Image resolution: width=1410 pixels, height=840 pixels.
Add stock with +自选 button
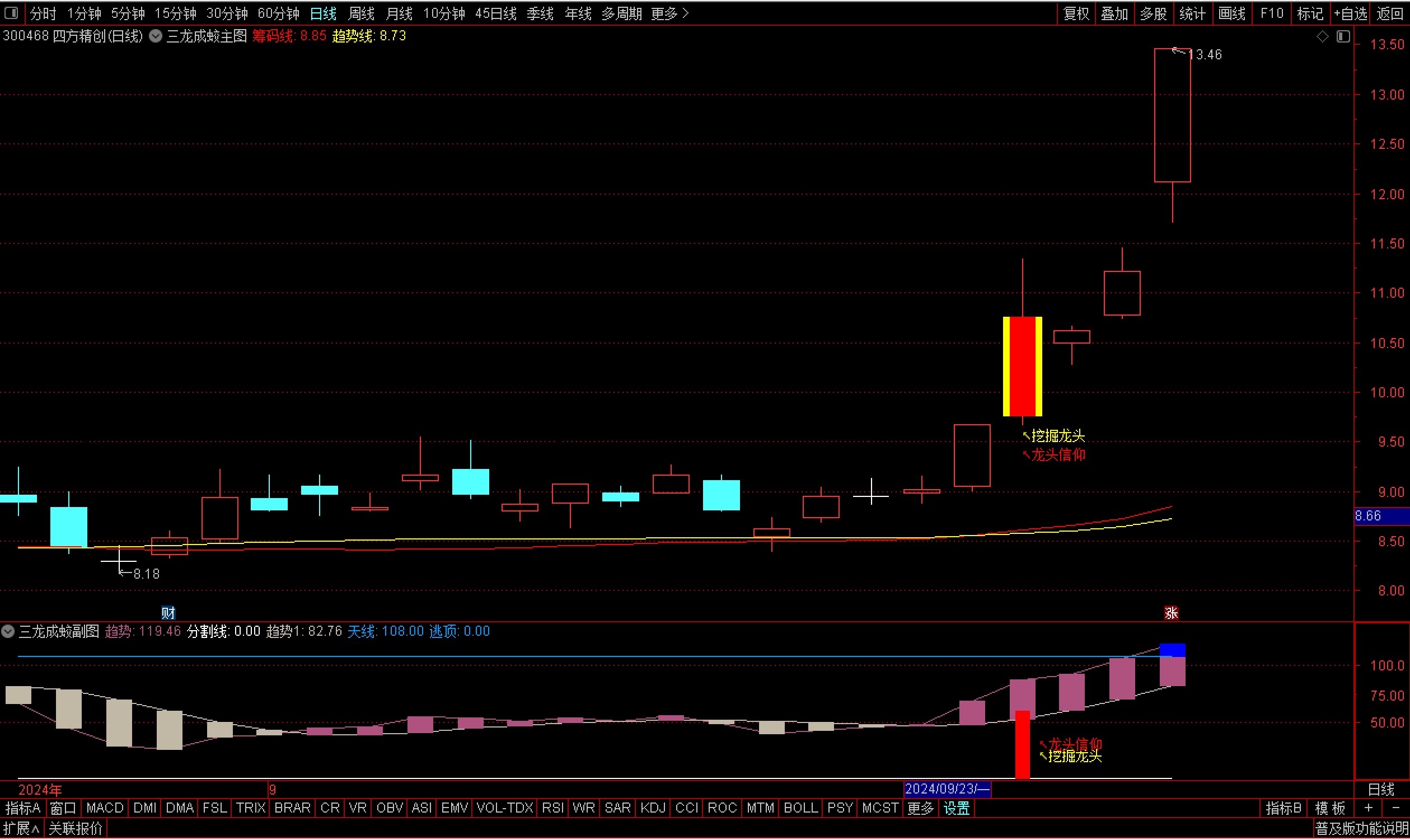pyautogui.click(x=1350, y=13)
